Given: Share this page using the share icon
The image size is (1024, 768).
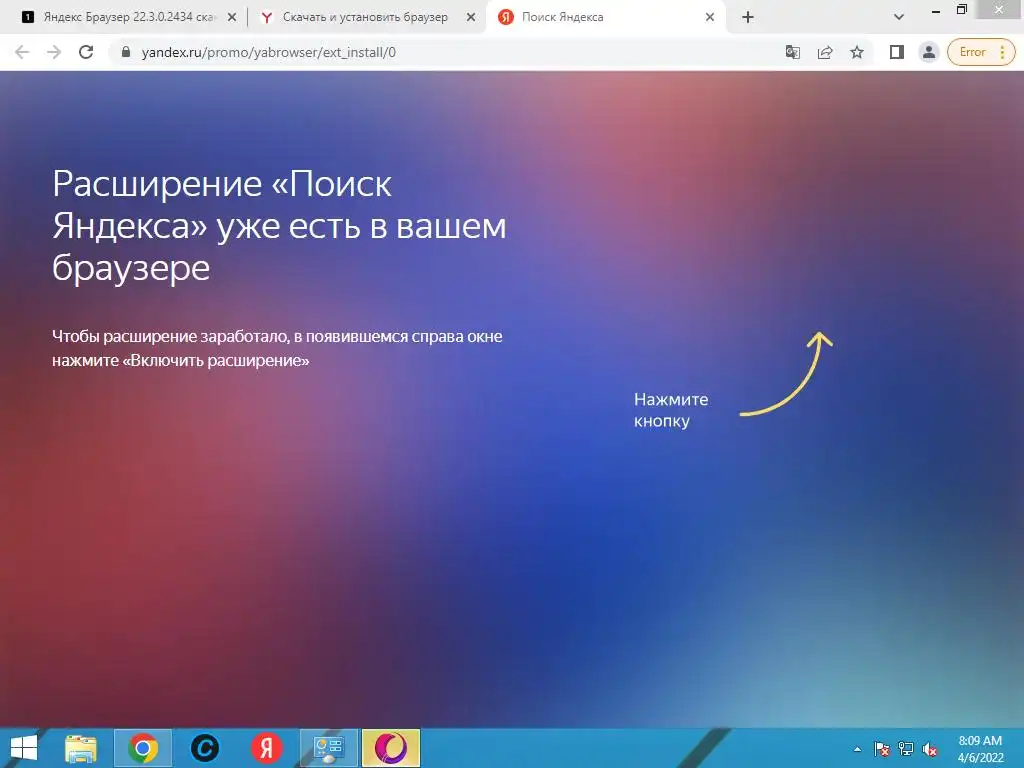Looking at the screenshot, I should pos(825,52).
